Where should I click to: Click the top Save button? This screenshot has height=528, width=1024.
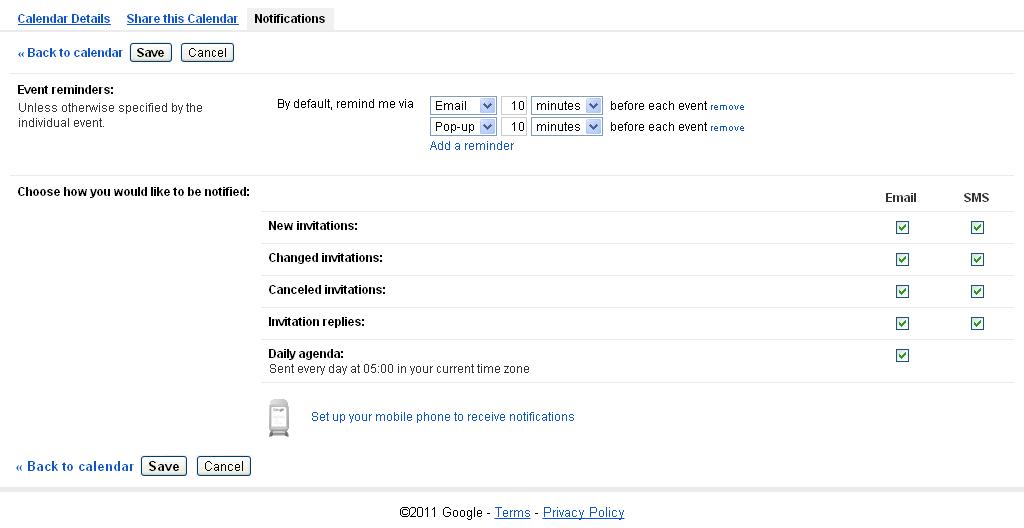click(x=151, y=53)
